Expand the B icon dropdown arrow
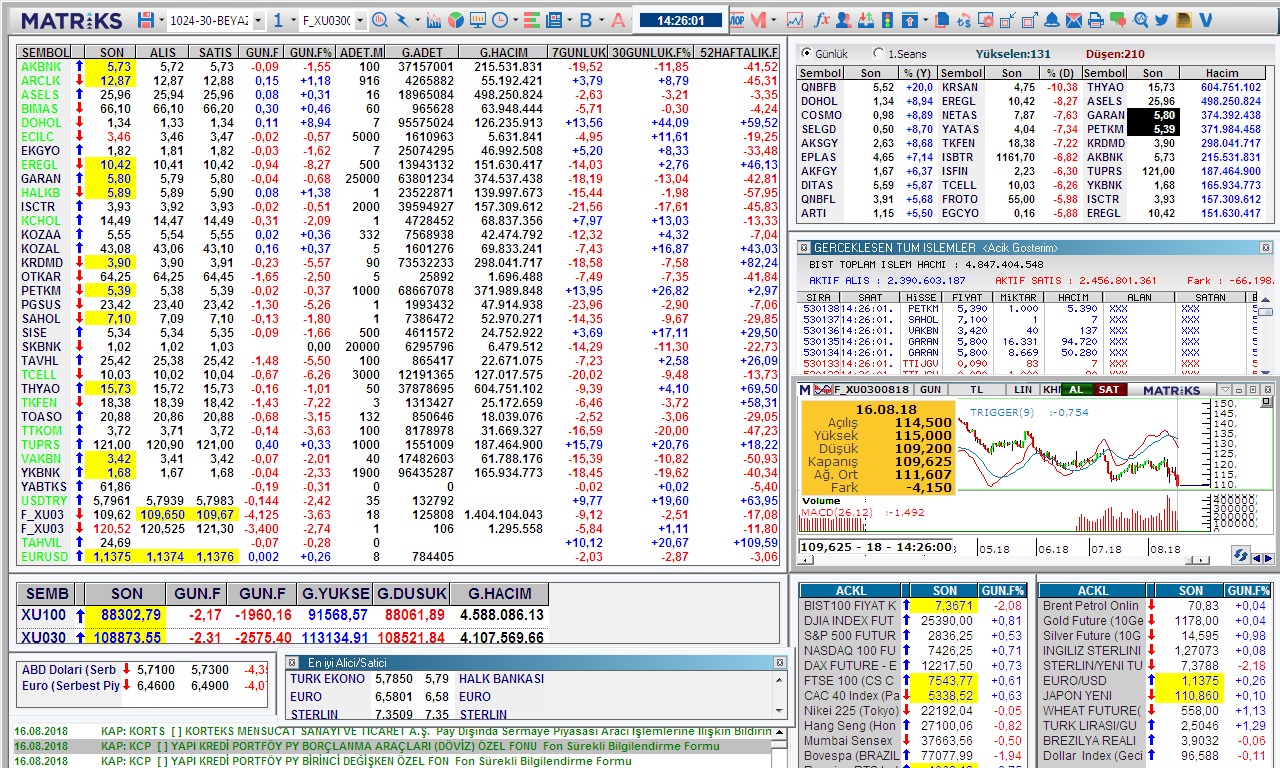 (601, 20)
